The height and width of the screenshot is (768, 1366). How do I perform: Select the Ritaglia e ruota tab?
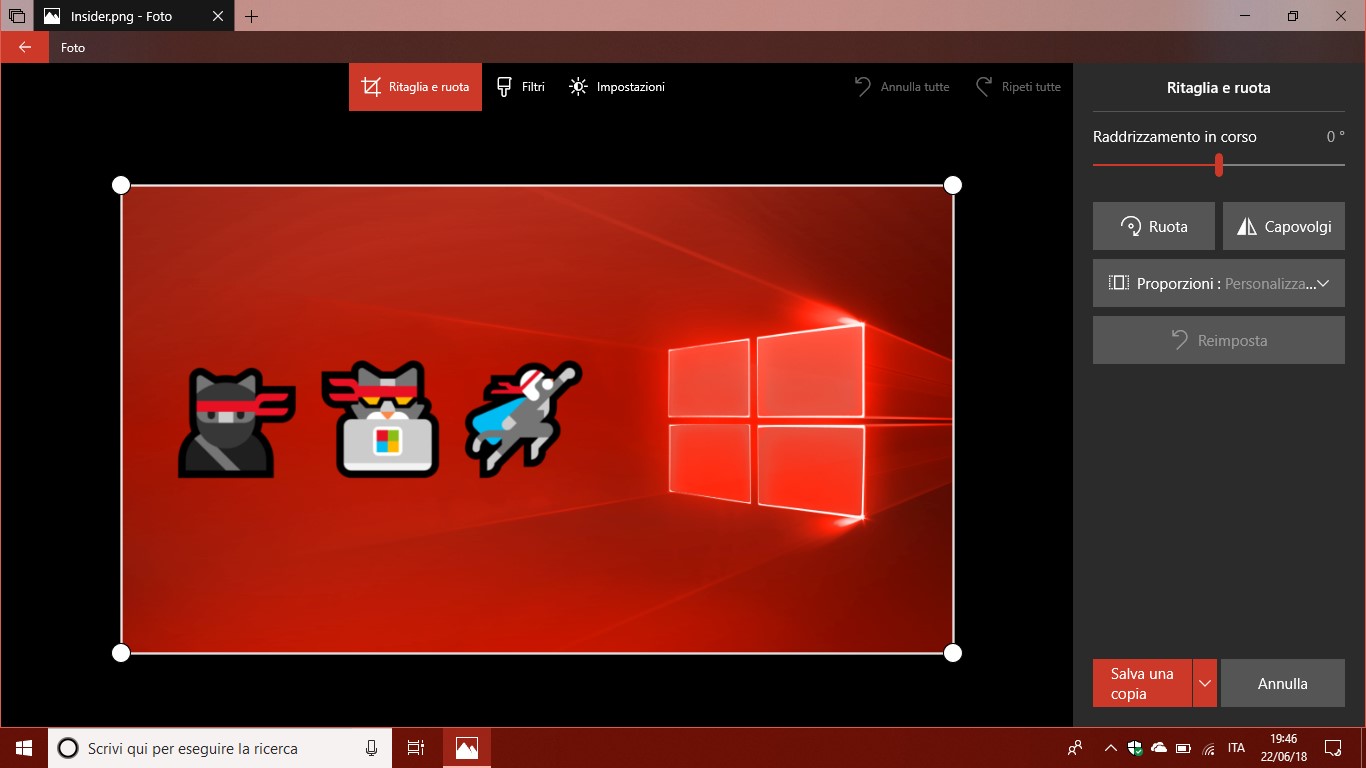tap(415, 87)
